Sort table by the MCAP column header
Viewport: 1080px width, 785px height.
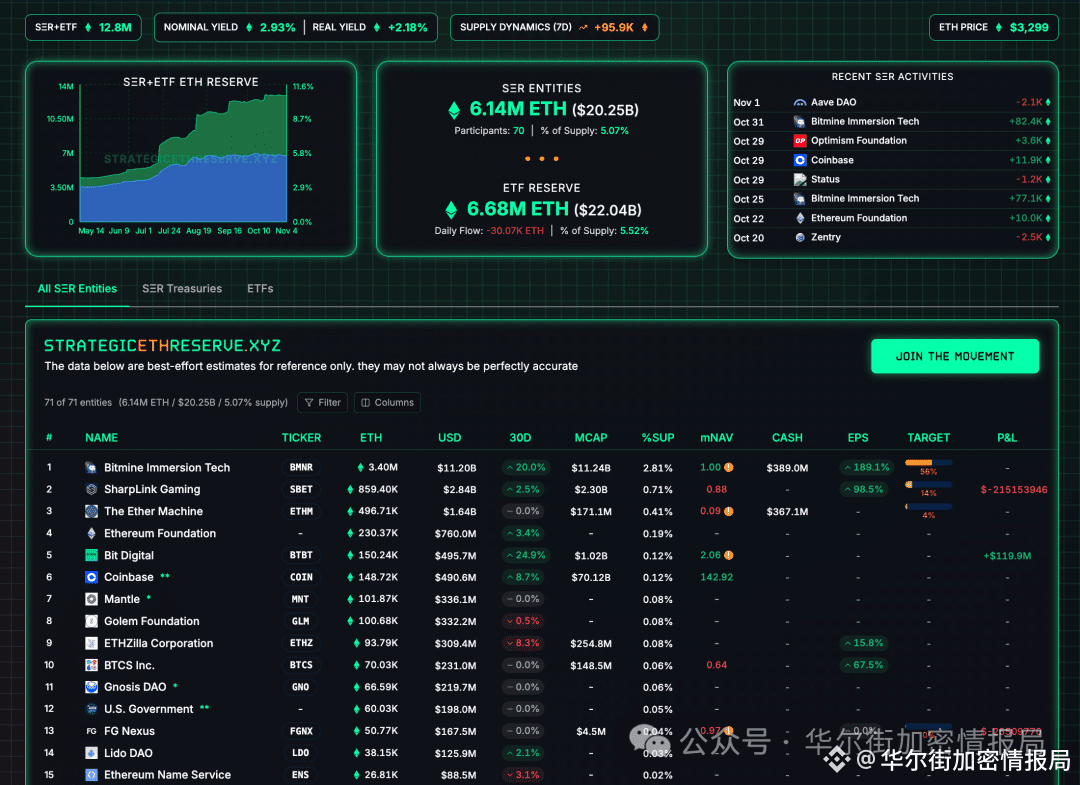[591, 438]
